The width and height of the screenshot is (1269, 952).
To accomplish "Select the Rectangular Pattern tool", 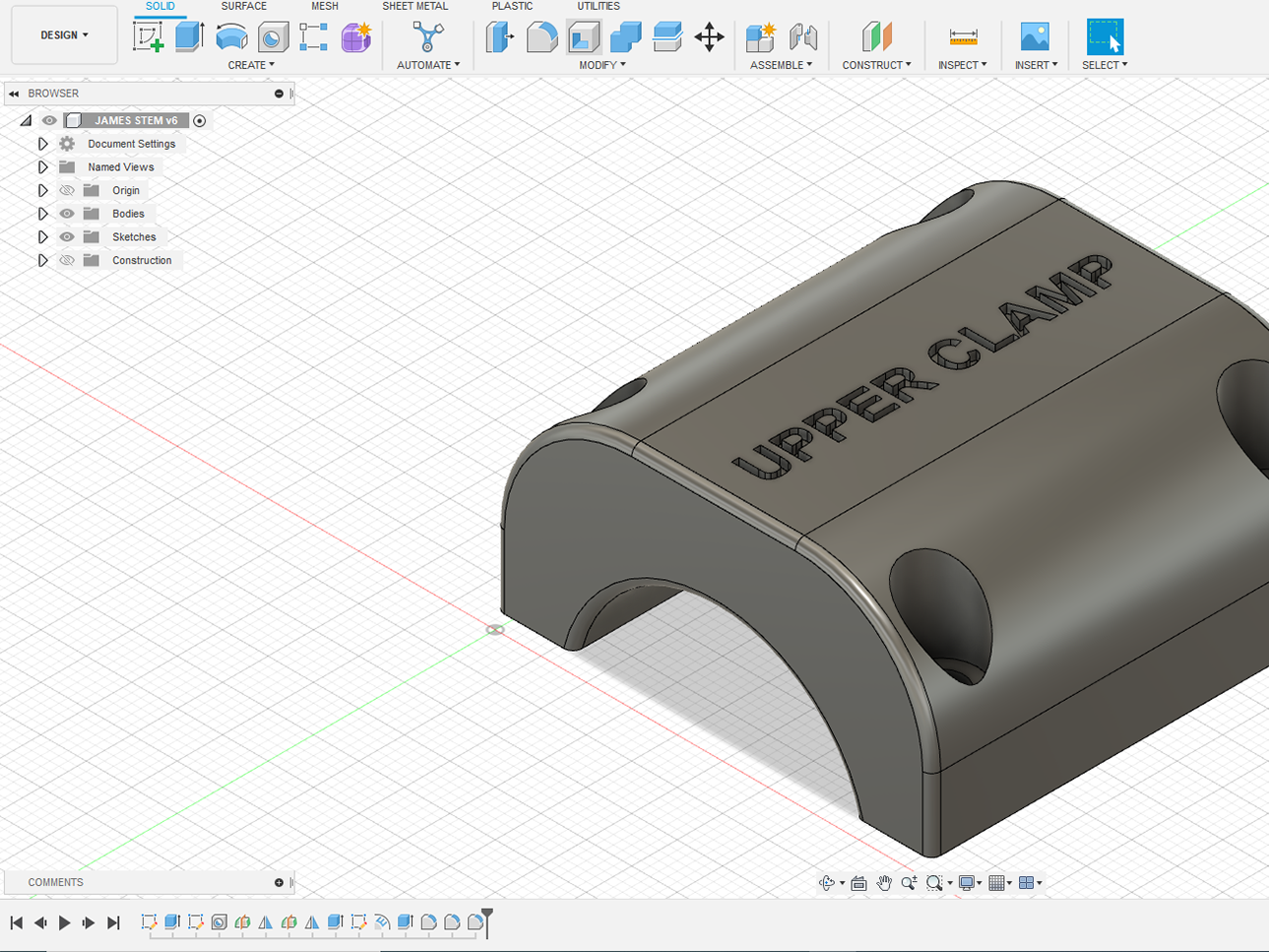I will tap(314, 37).
